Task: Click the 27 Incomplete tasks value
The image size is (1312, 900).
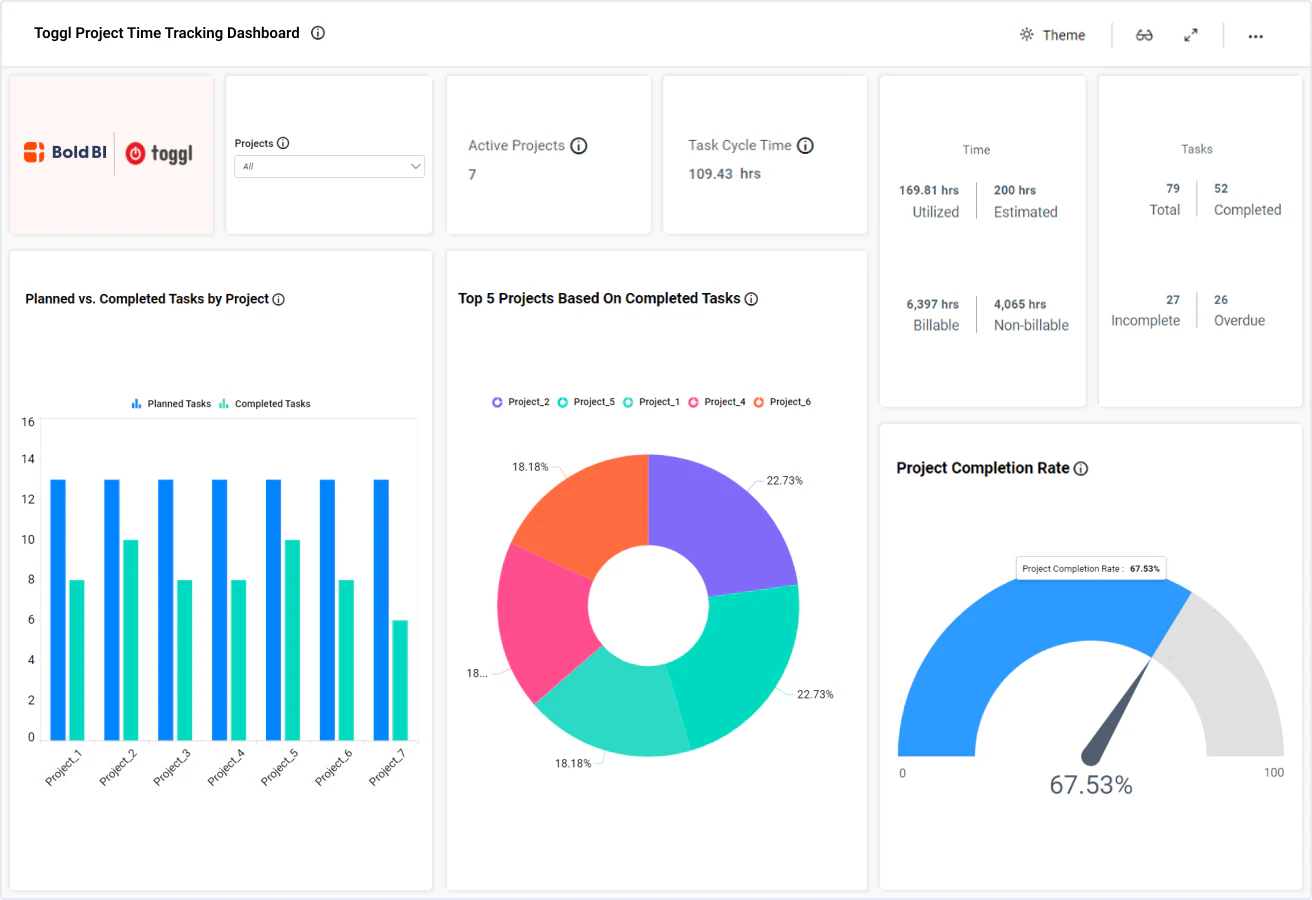Action: coord(1173,300)
